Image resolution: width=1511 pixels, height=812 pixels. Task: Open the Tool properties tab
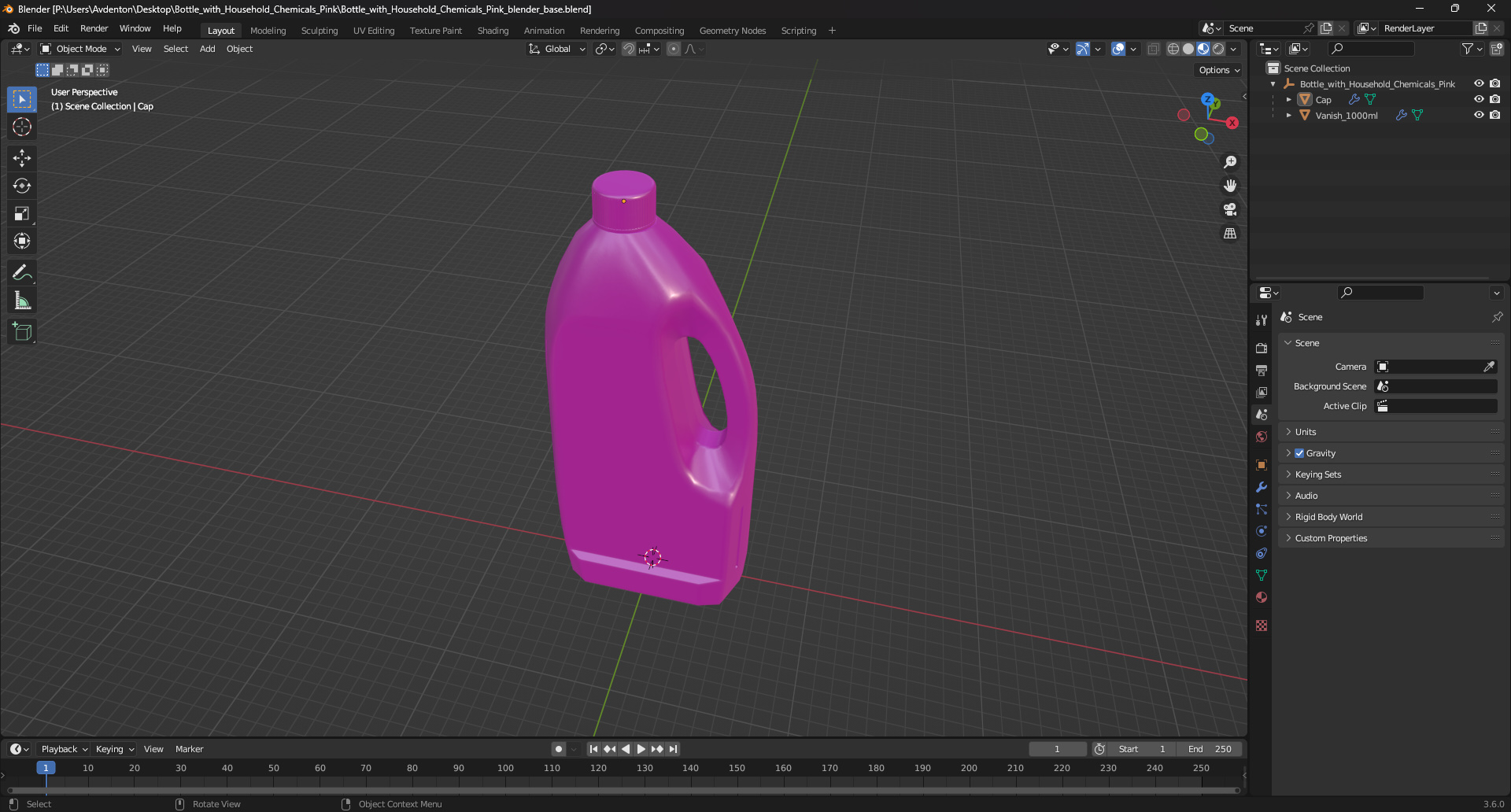click(x=1262, y=320)
